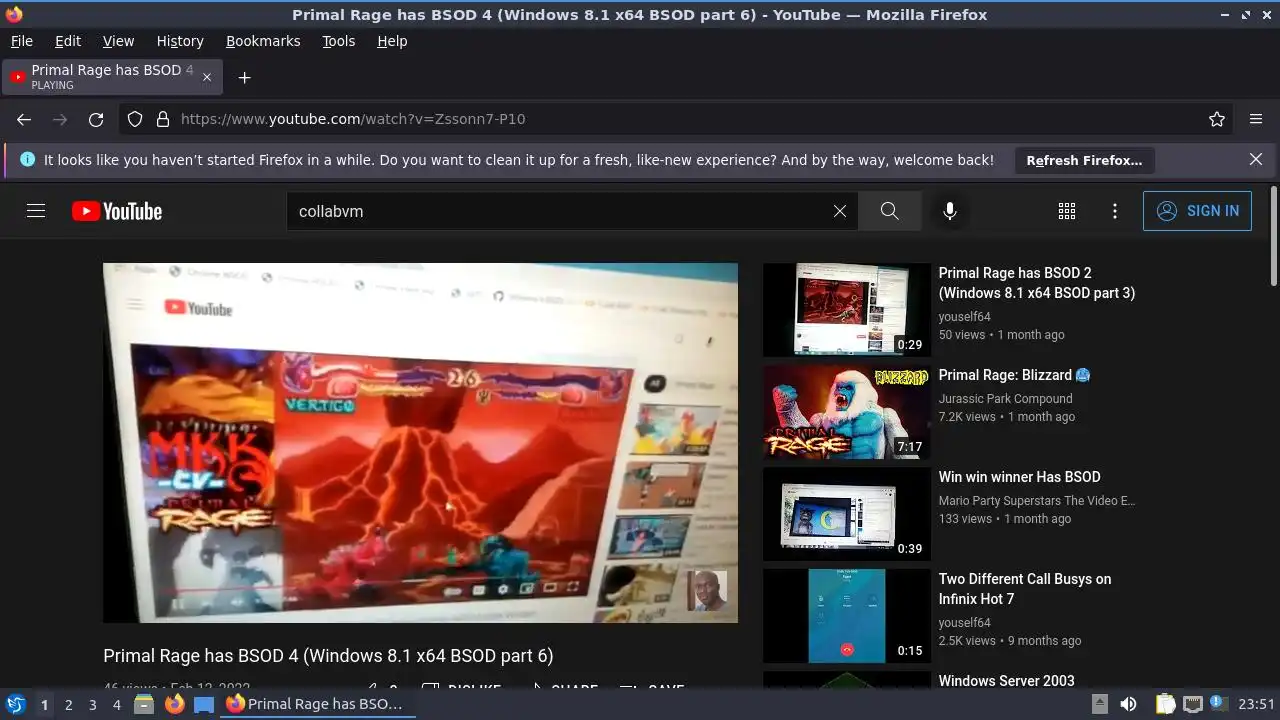
Task: Click the page vertical scrollbar
Action: (x=1273, y=235)
